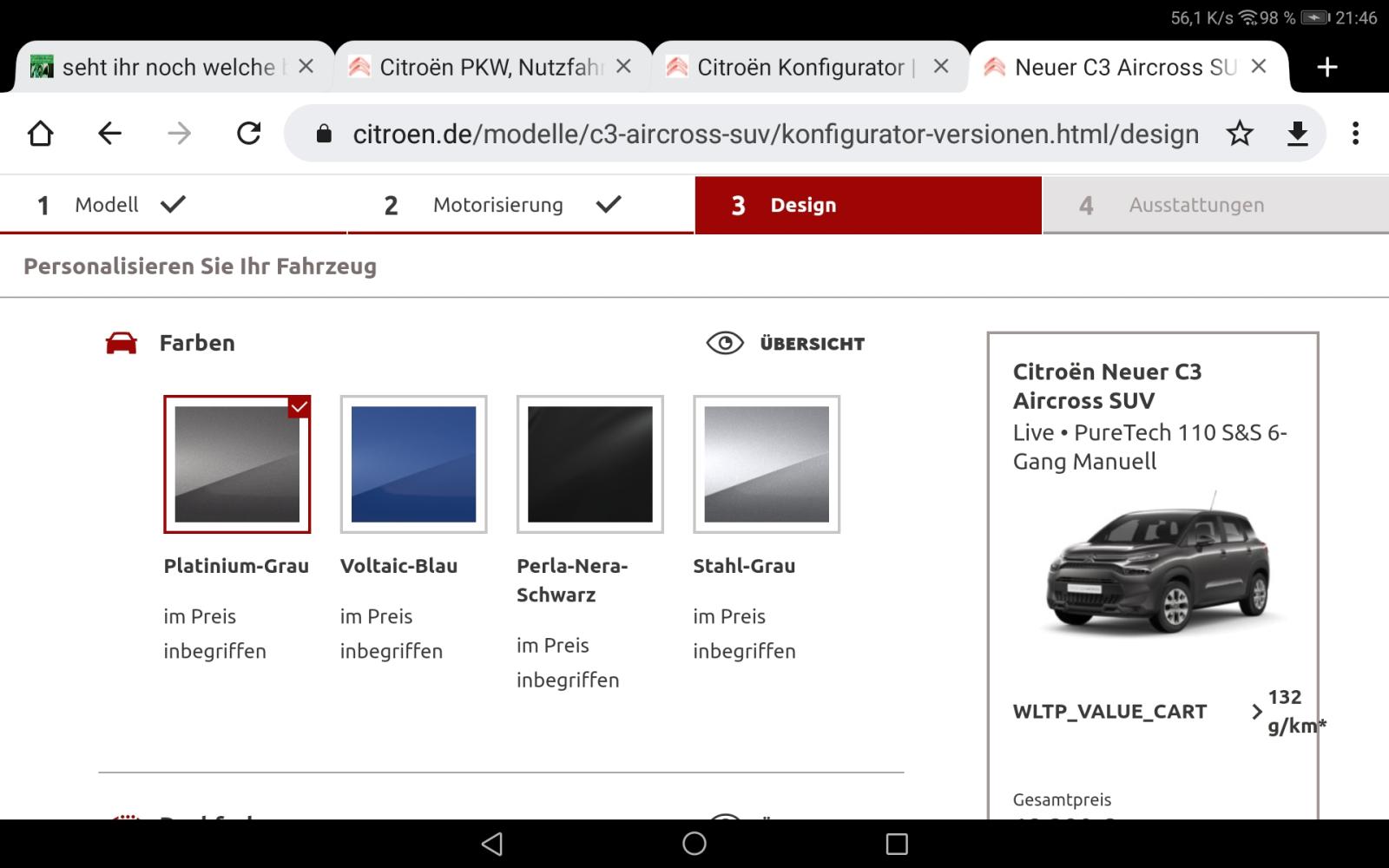Tap the Android home circle button
Screen dimensions: 1389x868
(x=694, y=844)
